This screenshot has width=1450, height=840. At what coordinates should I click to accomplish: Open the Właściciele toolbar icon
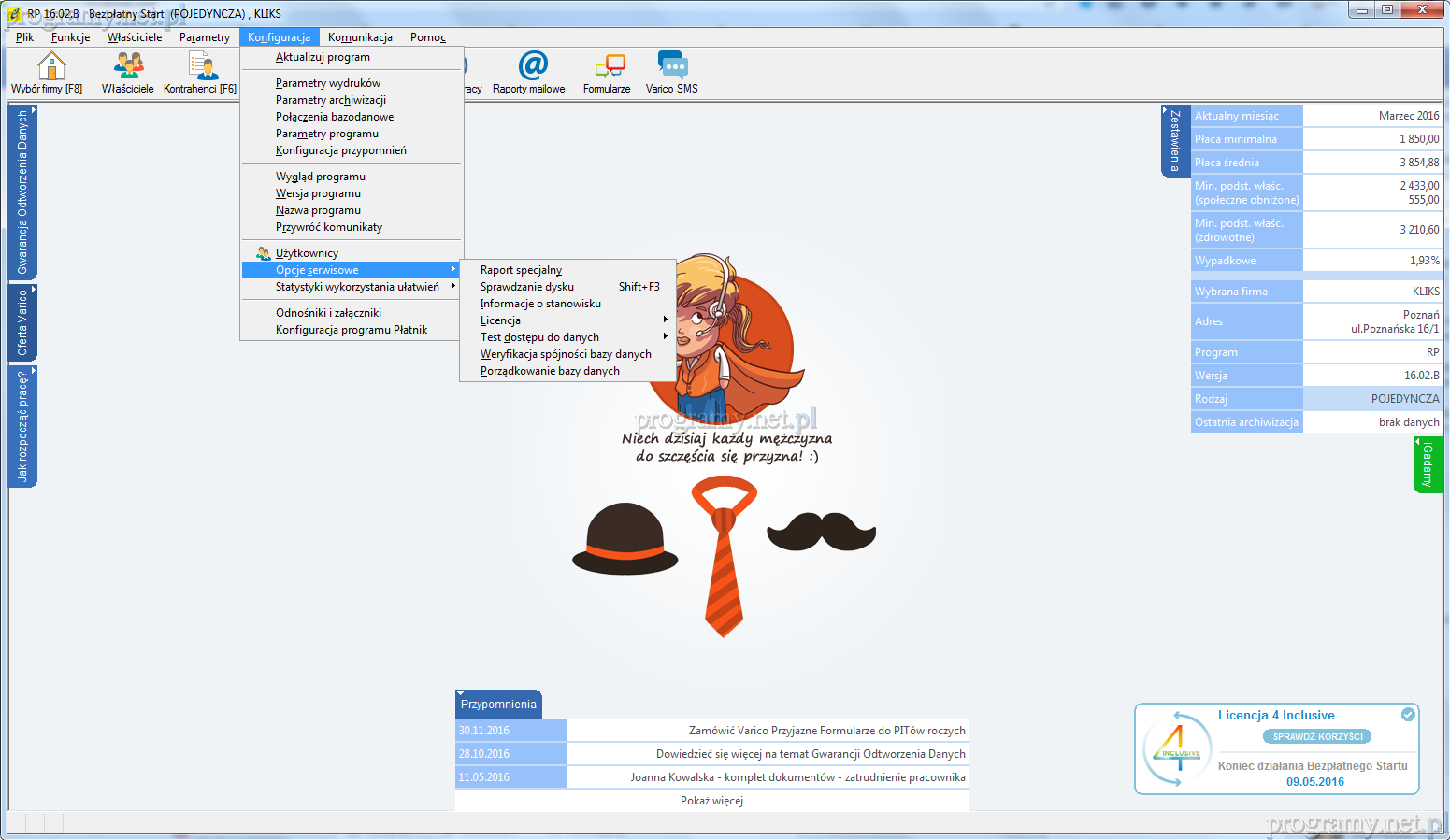click(x=128, y=66)
